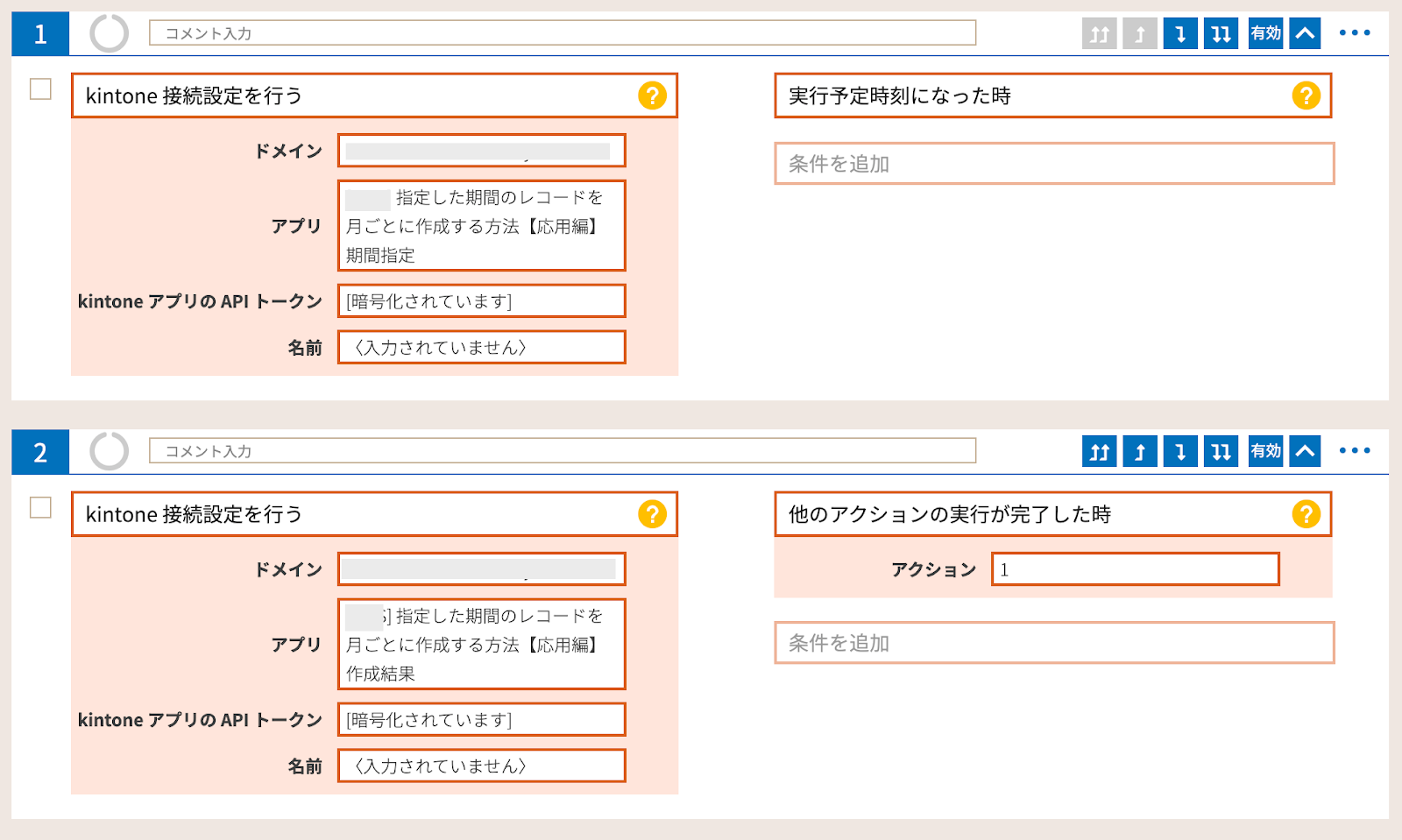1402x840 pixels.
Task: Open the three-dot menu for row 2
Action: tap(1355, 451)
